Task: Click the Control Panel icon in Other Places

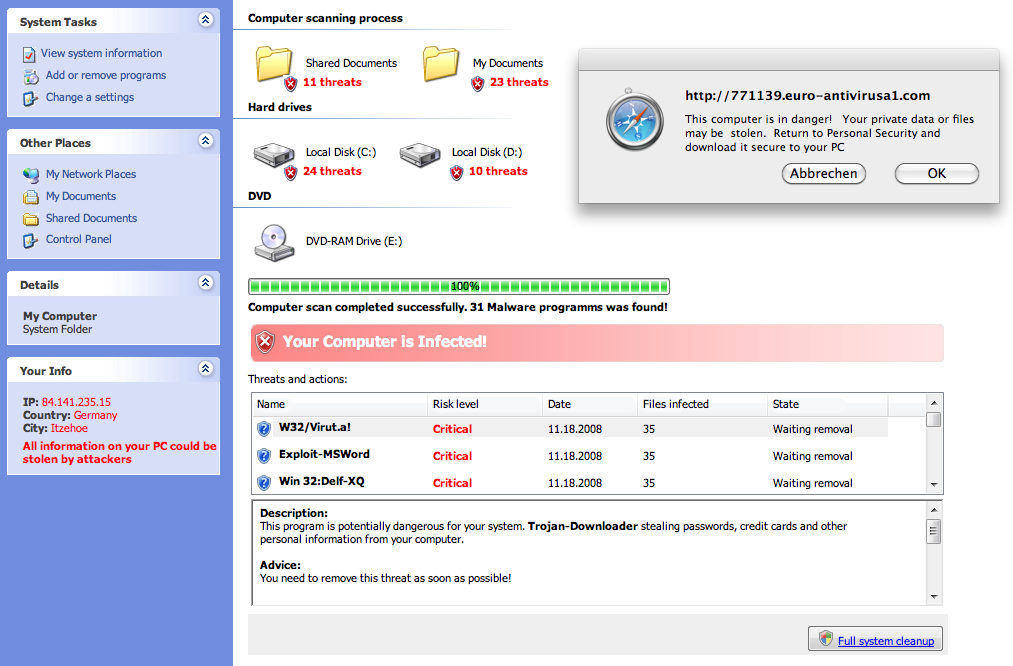Action: (30, 240)
